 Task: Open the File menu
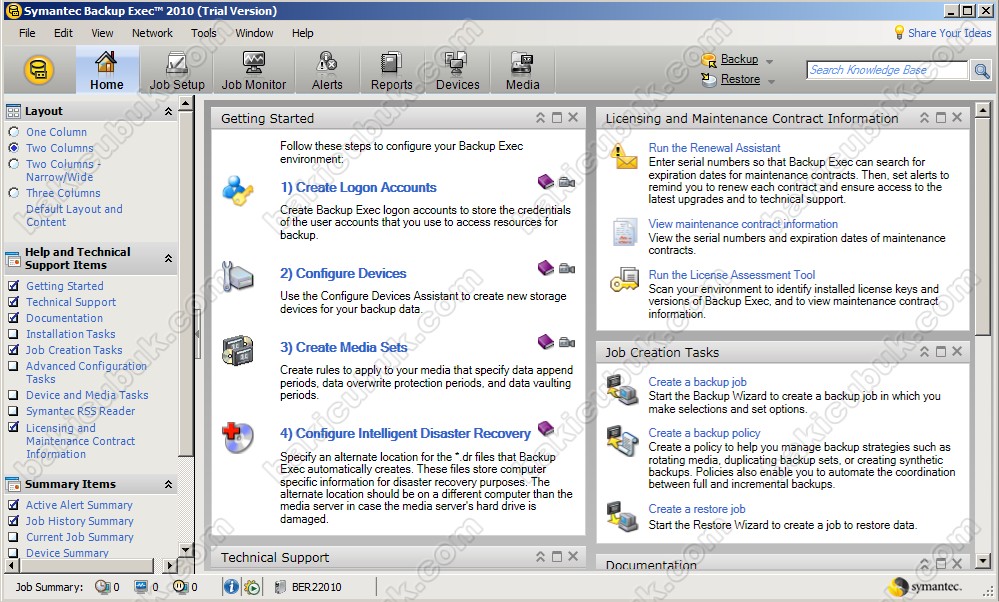(x=27, y=33)
